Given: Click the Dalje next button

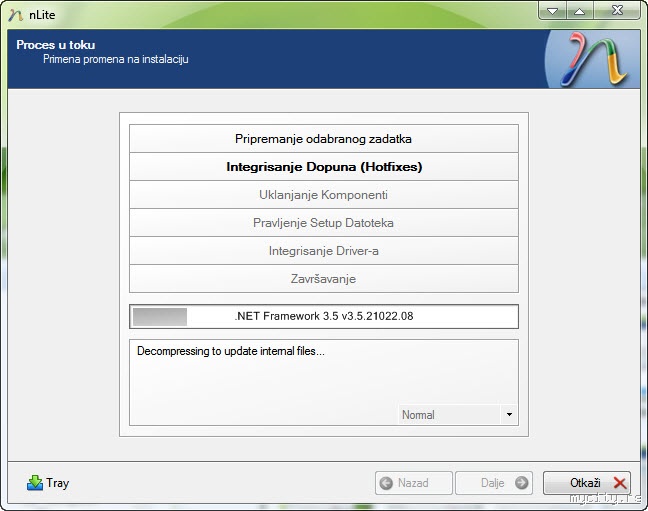Looking at the screenshot, I should pos(494,483).
